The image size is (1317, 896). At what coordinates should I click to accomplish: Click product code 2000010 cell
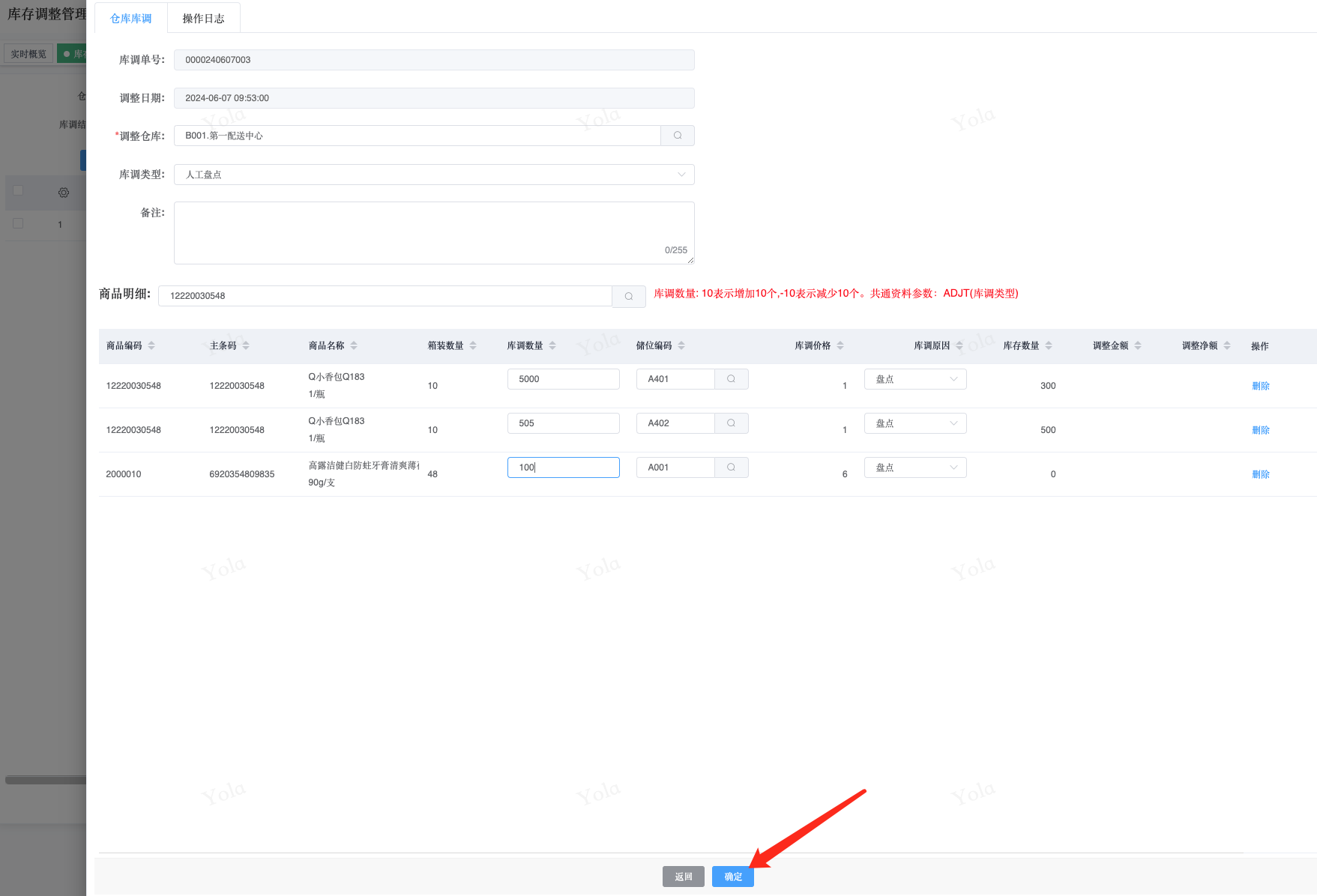click(124, 474)
